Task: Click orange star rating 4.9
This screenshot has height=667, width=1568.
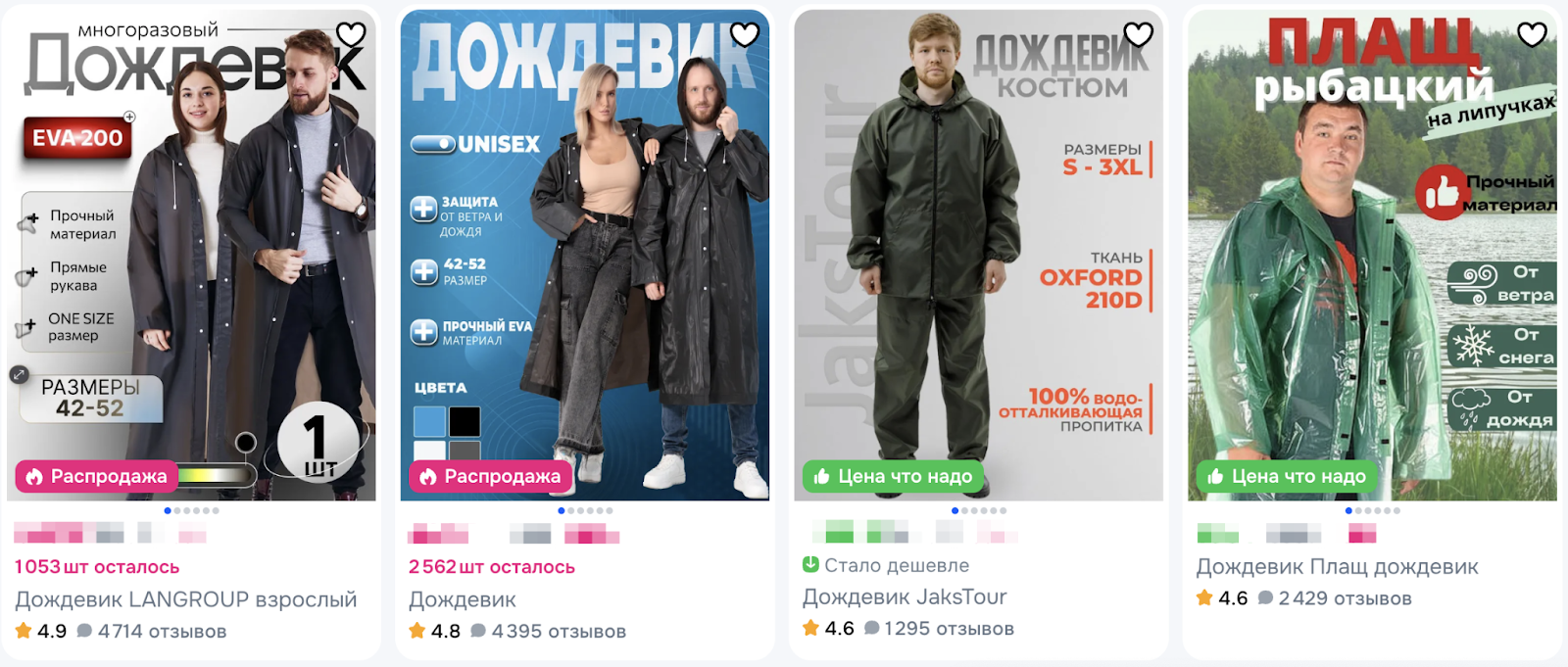Action: coord(24,631)
